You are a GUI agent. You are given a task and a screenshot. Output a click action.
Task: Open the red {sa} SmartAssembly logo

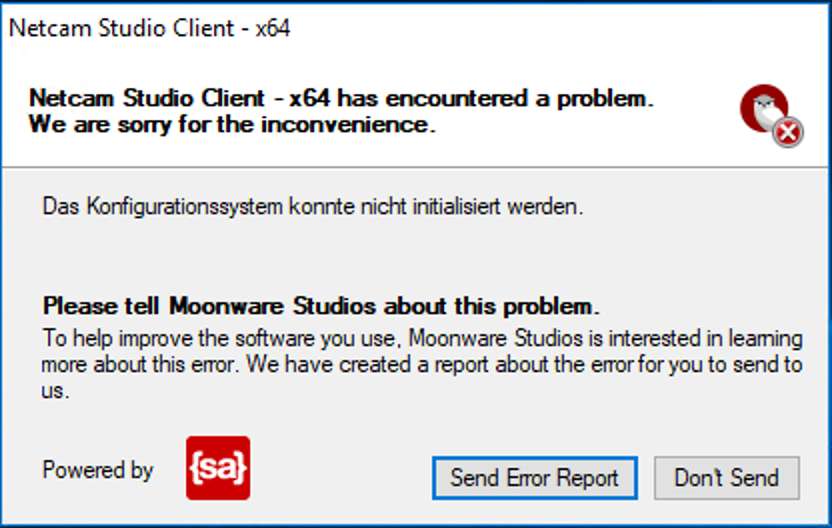218,468
